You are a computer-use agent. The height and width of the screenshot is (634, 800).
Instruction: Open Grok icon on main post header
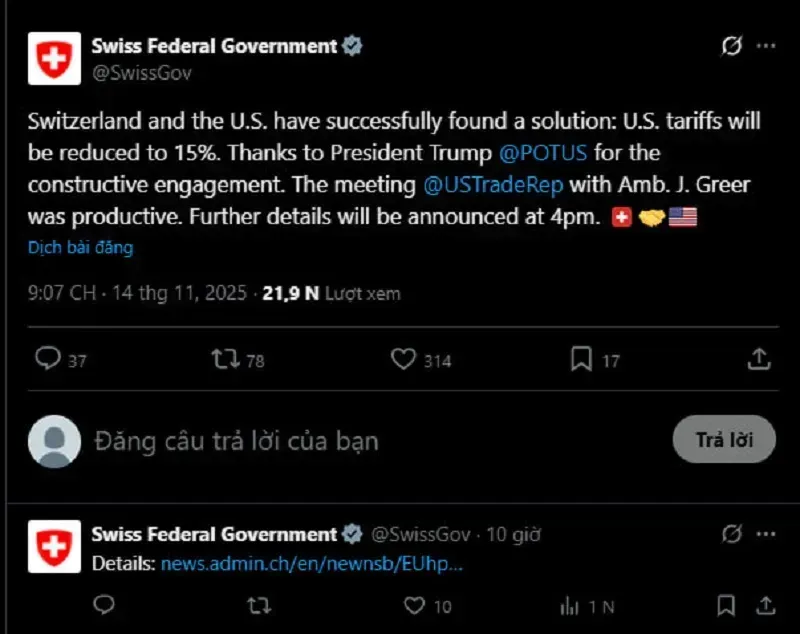(x=732, y=46)
